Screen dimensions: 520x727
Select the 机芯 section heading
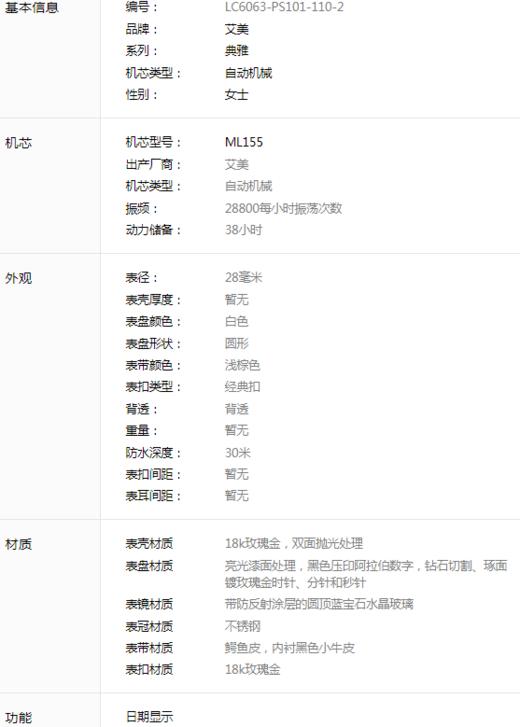19,143
